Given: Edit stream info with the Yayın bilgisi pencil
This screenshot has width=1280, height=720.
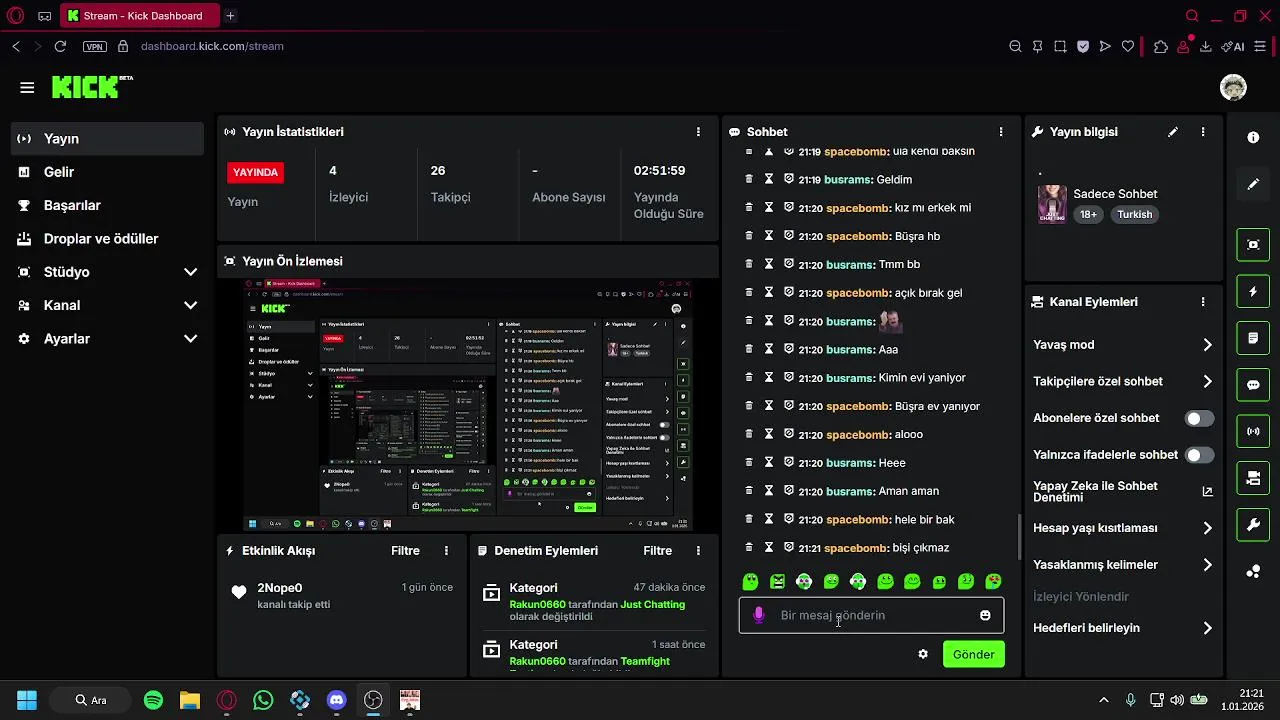Looking at the screenshot, I should coord(1173,132).
